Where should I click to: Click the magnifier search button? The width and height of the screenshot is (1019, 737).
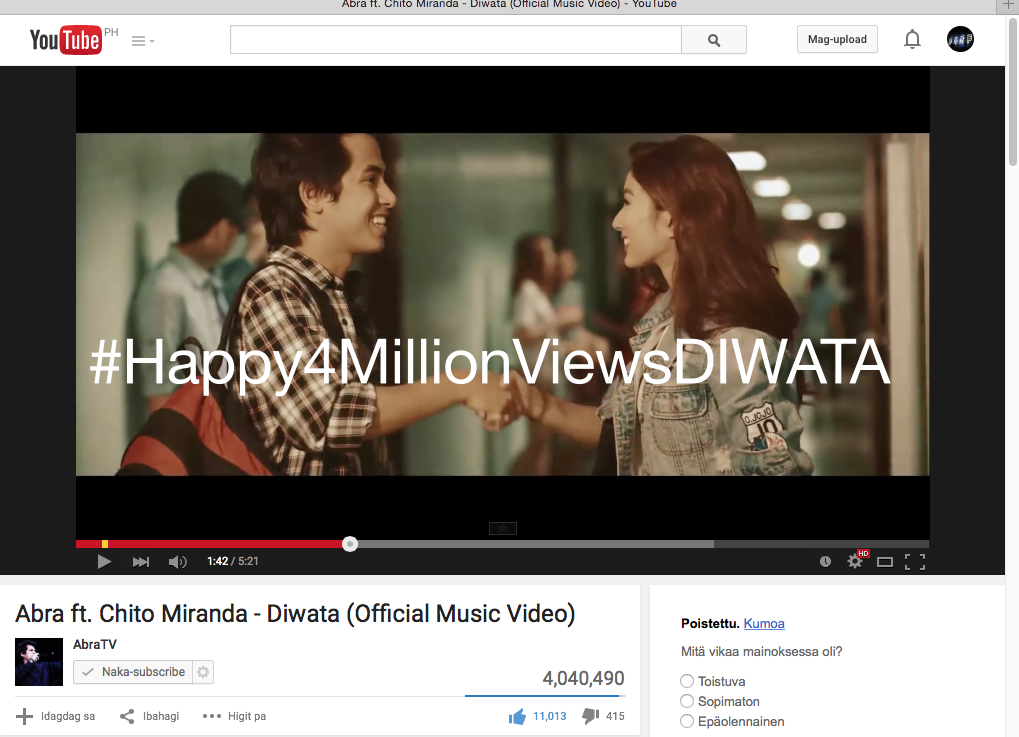714,40
